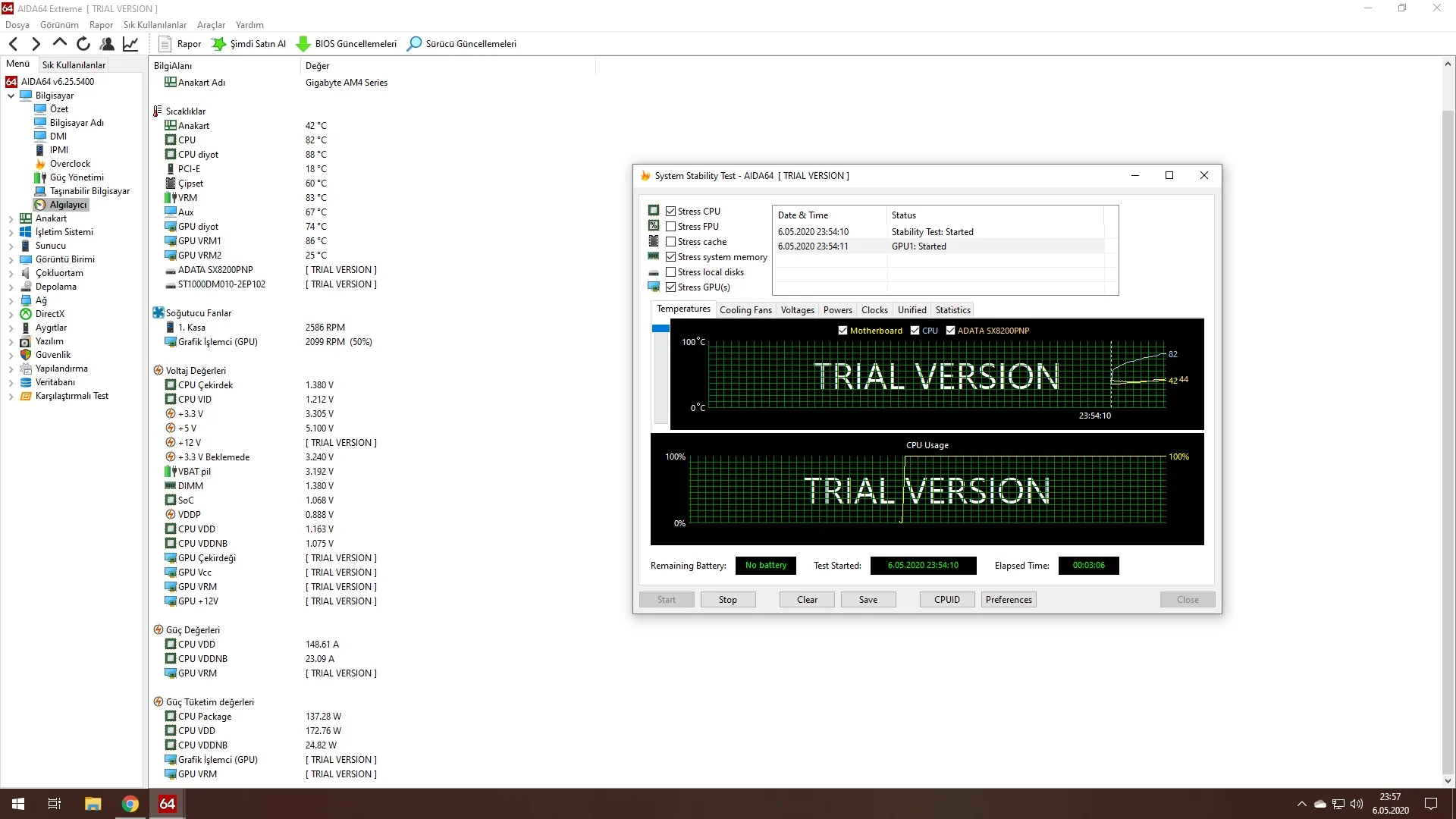The image size is (1456, 819).
Task: Enable the Stress FPU checkbox
Action: click(670, 227)
